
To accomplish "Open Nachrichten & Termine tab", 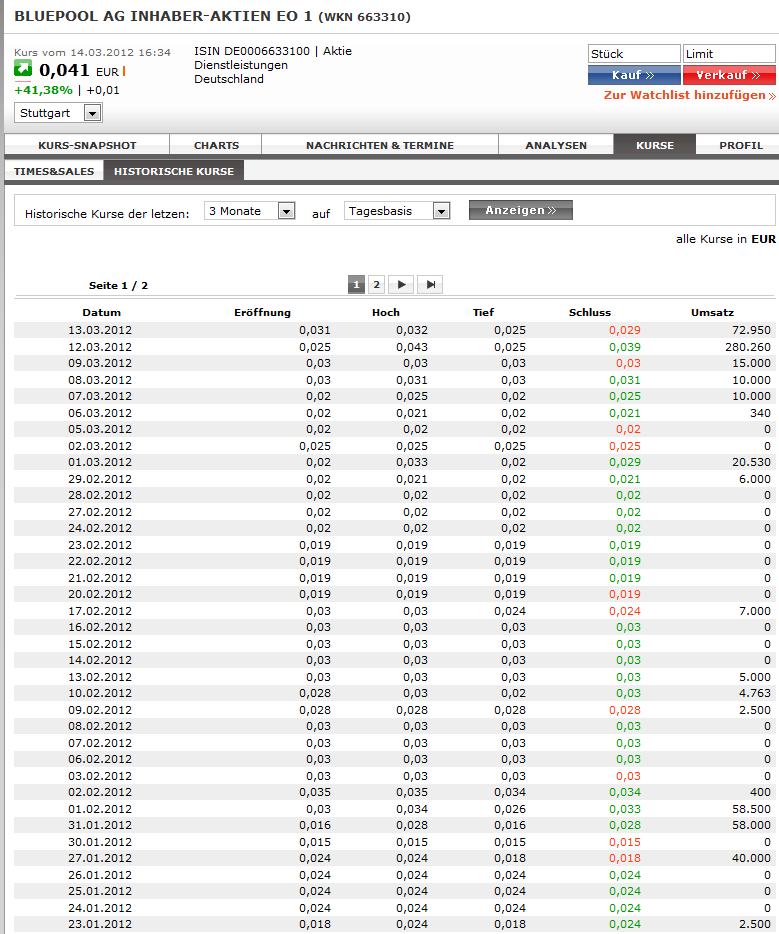I will point(380,145).
